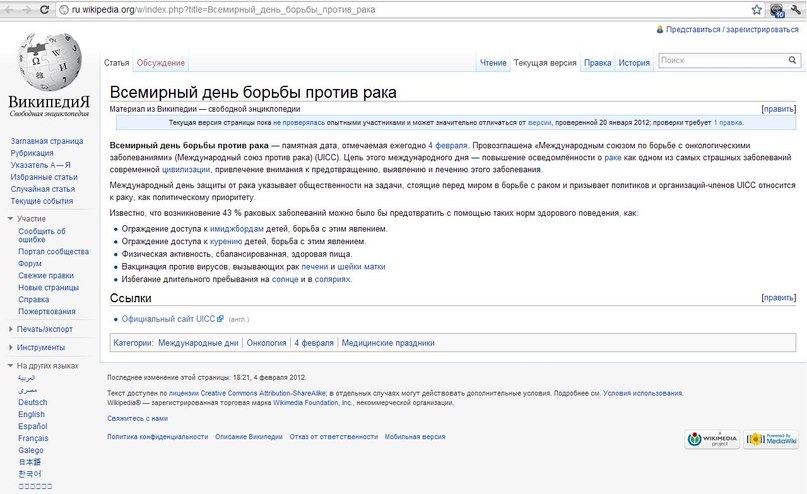Click the не проверялась link in notice

tap(299, 122)
